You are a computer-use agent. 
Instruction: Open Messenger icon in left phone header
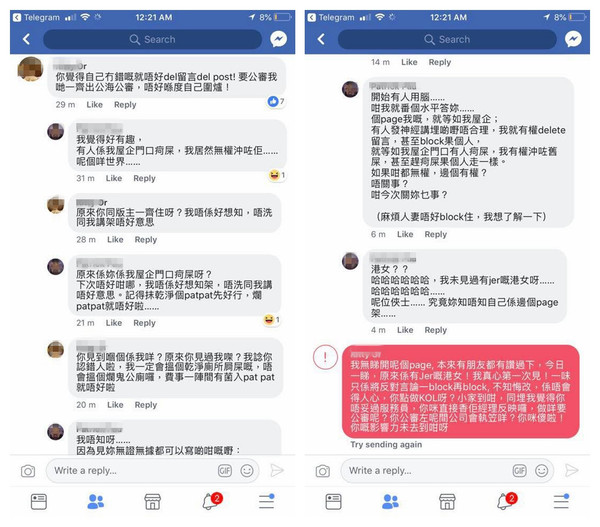coord(278,39)
